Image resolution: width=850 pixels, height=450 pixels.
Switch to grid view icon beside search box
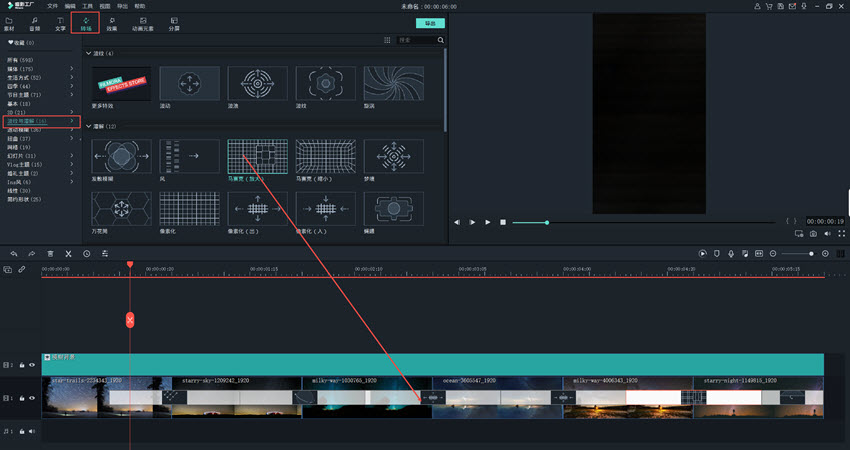(387, 40)
